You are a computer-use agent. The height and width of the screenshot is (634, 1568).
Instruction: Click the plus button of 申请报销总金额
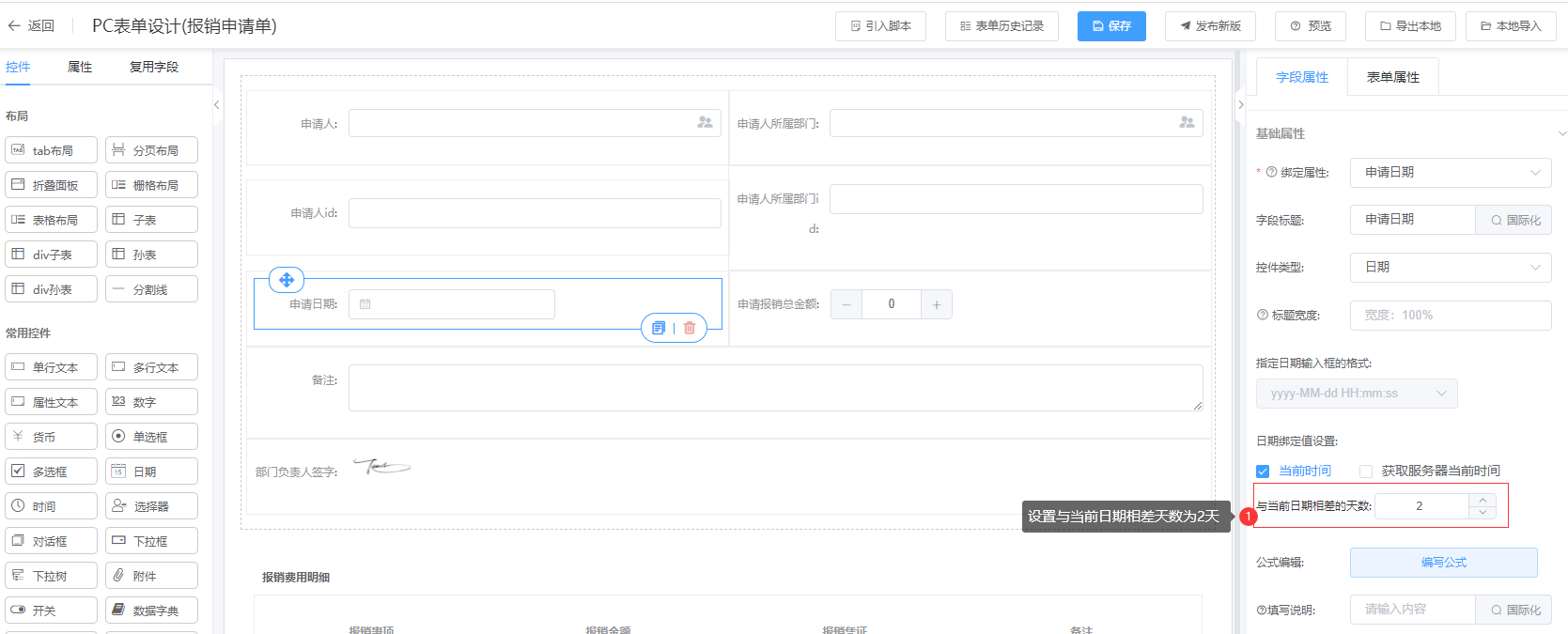[x=936, y=304]
